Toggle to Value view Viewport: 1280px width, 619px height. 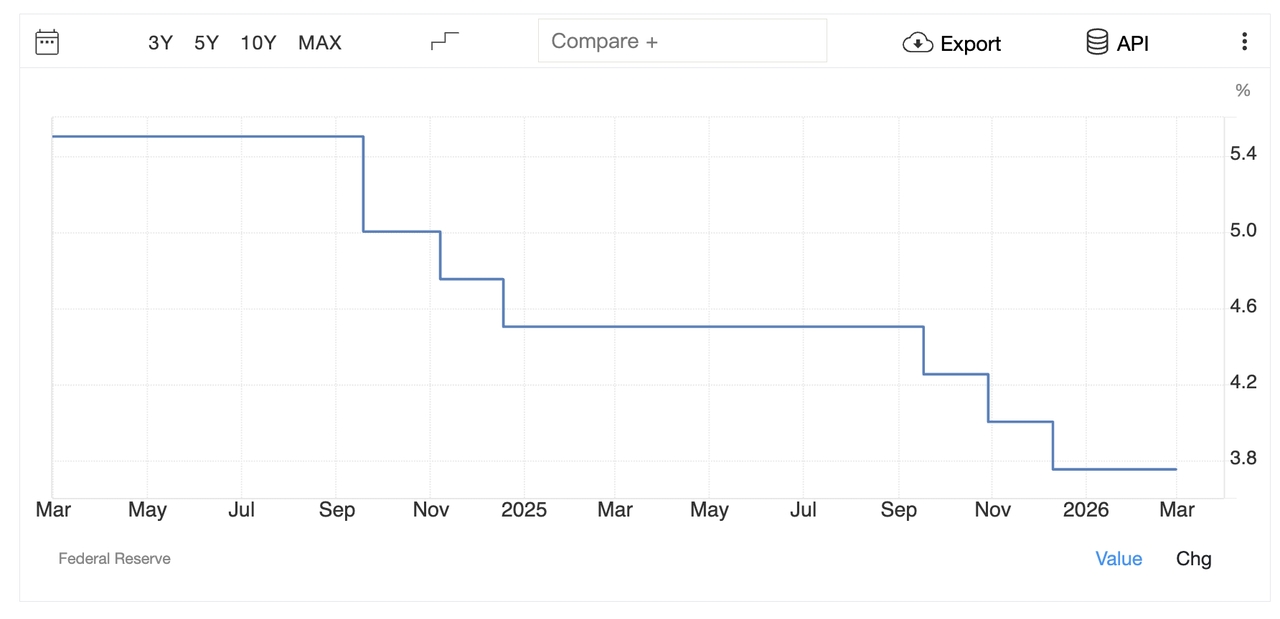tap(1118, 559)
